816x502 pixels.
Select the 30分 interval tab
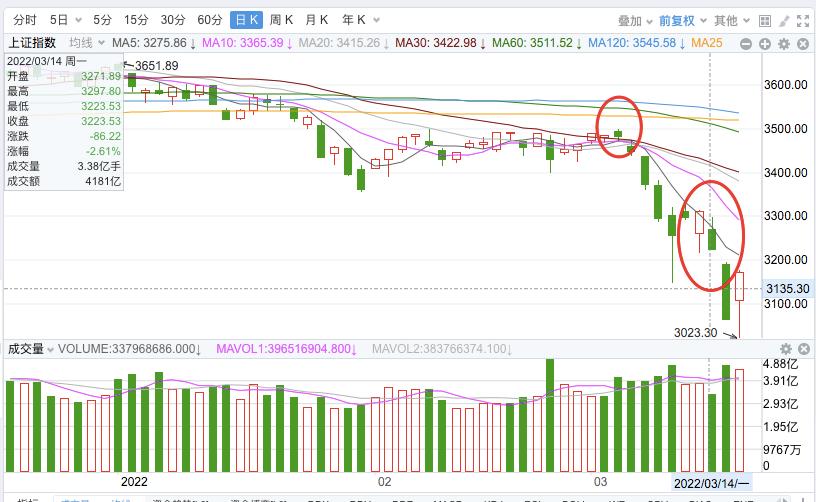pyautogui.click(x=173, y=20)
